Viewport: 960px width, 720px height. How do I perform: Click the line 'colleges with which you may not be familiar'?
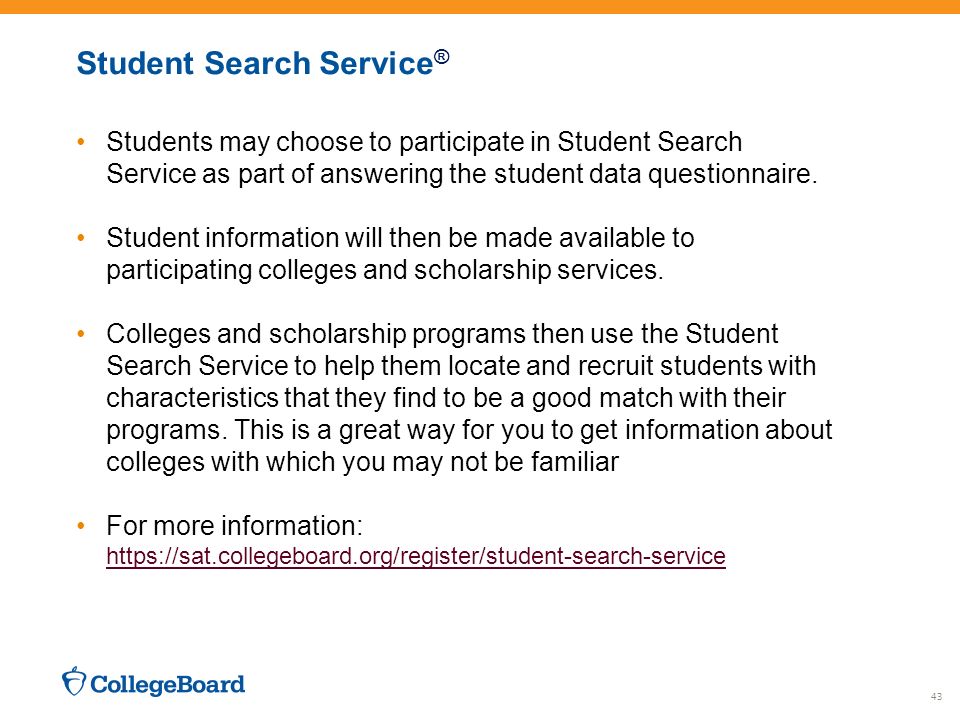(362, 462)
